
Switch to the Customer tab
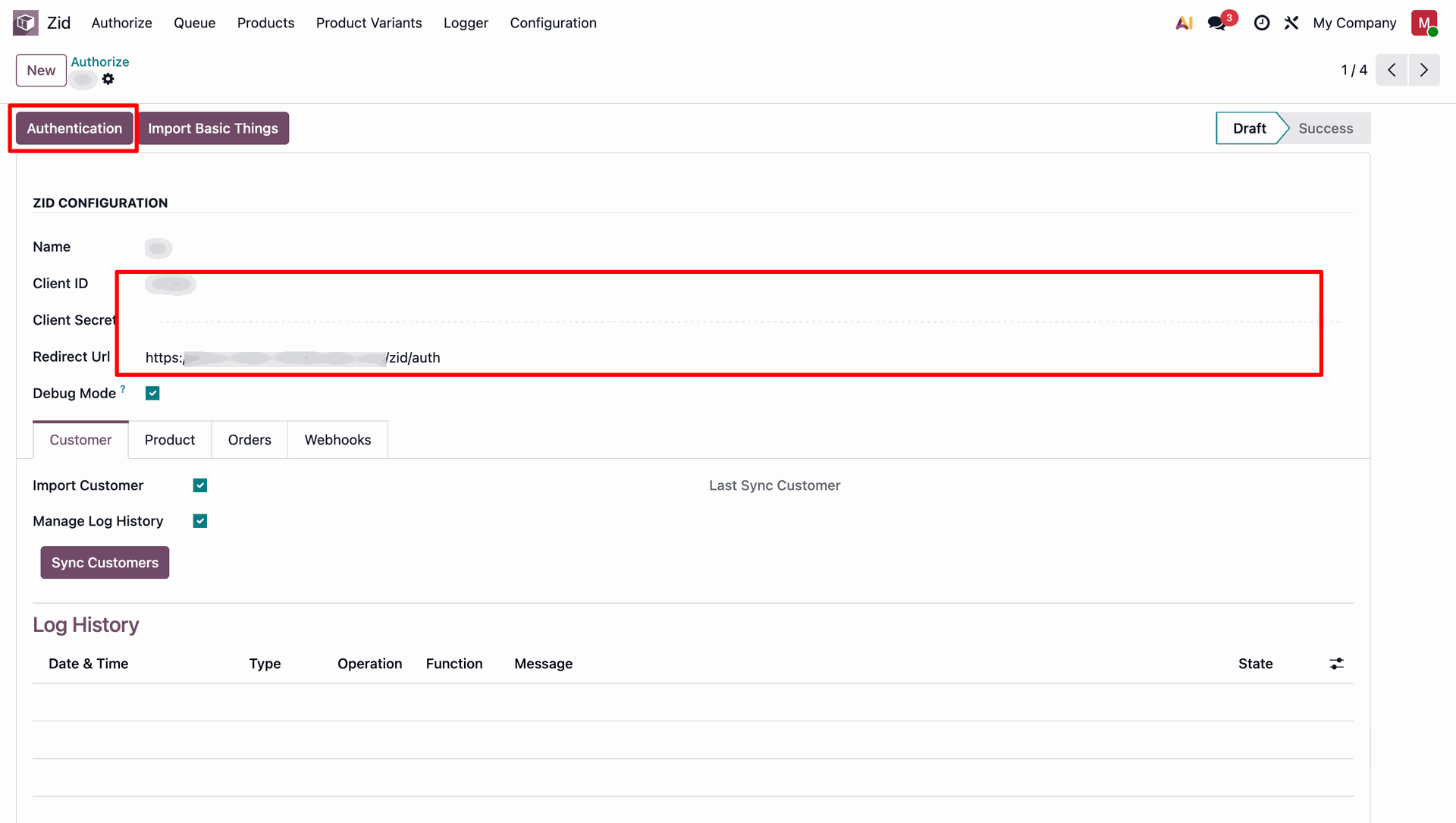coord(80,440)
